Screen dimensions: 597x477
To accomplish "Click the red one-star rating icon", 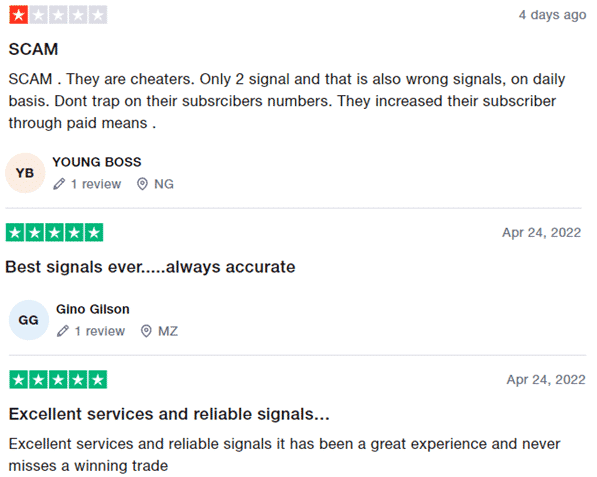I will 19,15.
